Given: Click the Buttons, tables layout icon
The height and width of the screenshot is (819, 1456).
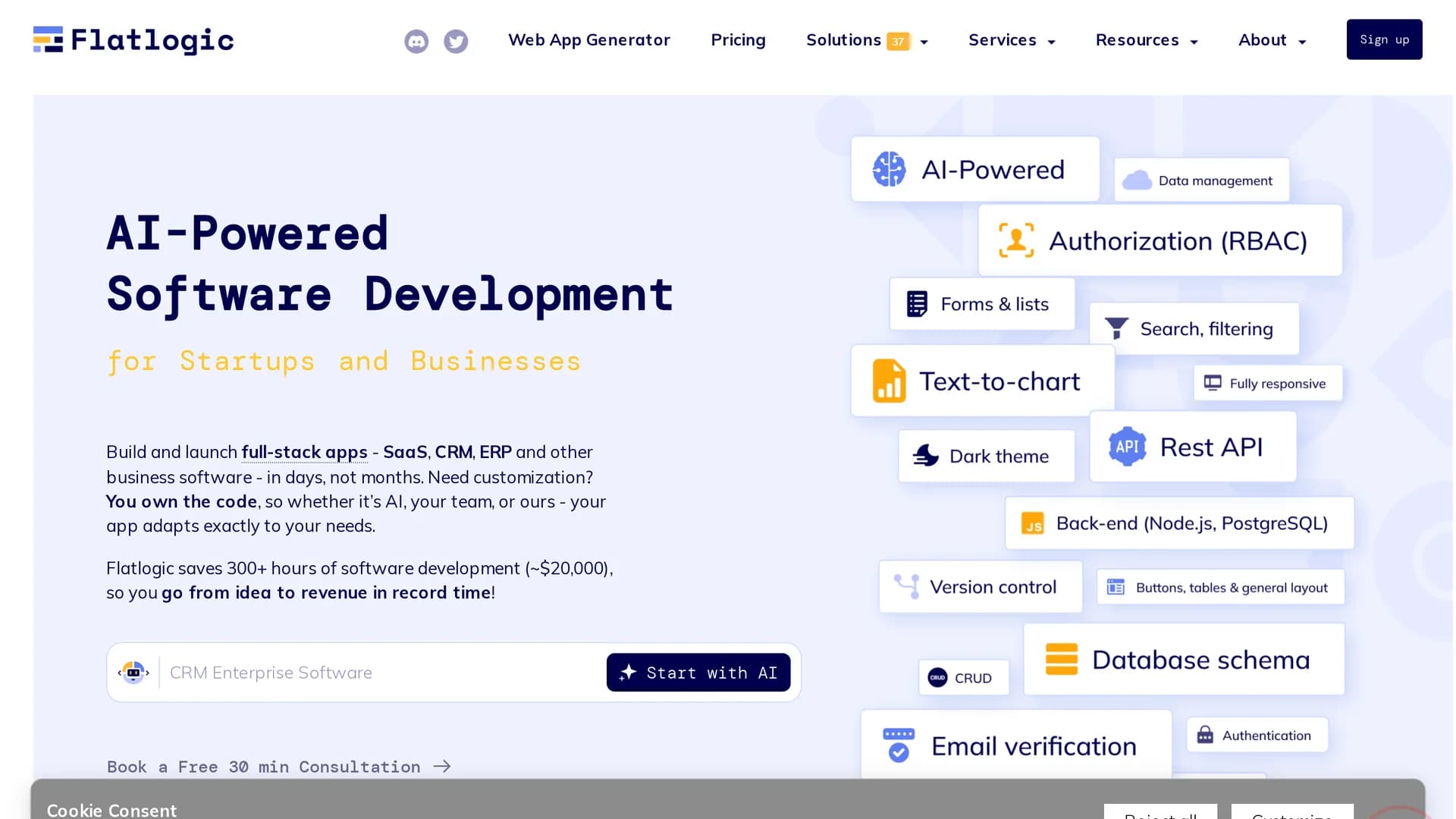Looking at the screenshot, I should (1116, 587).
